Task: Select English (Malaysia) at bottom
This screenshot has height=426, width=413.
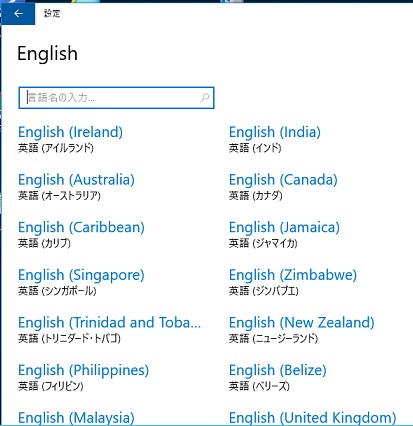Action: [76, 418]
